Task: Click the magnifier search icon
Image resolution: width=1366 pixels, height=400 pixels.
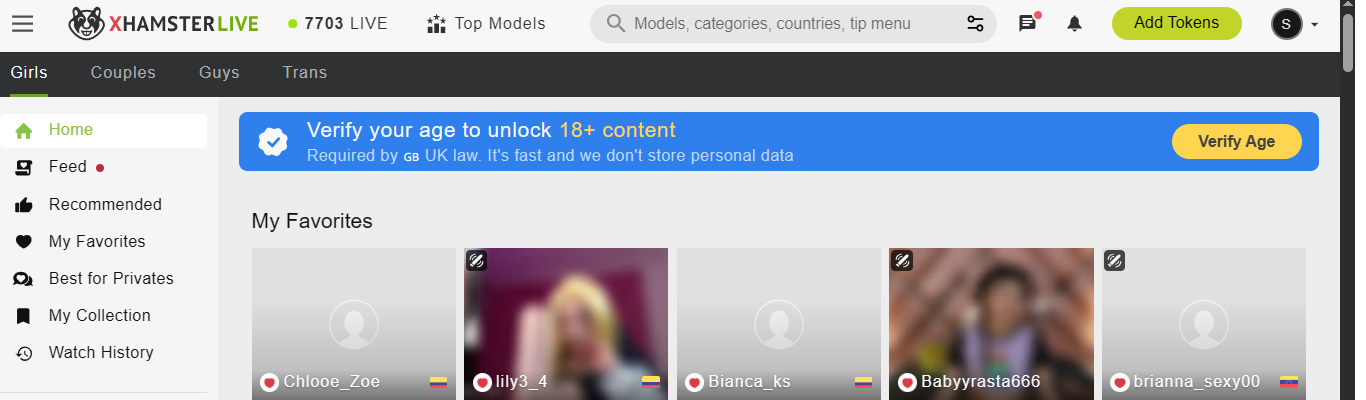Action: pos(616,24)
